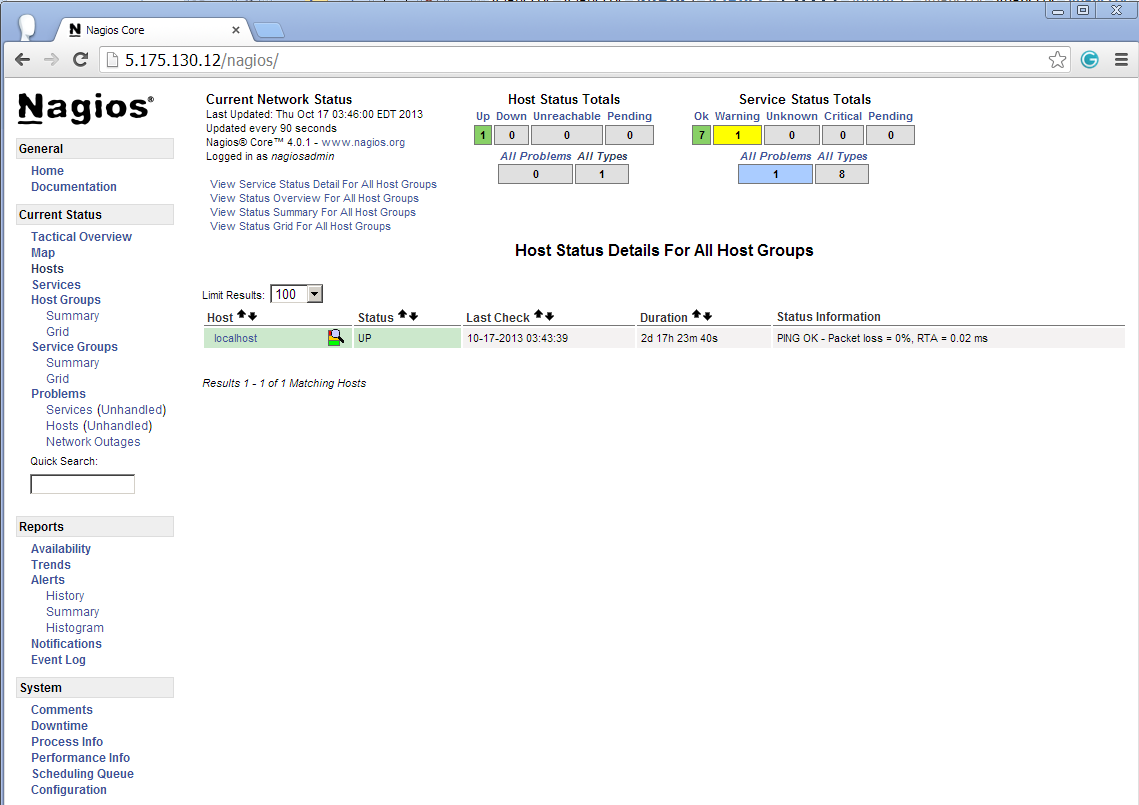Go to Hosts page

pos(47,269)
